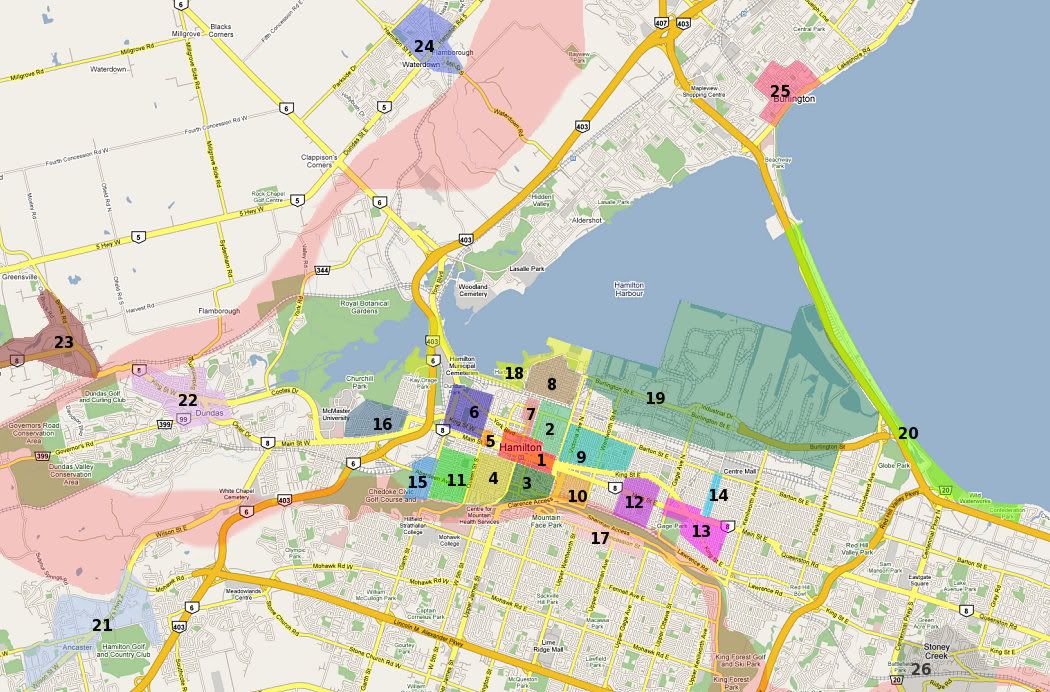Click the route 99 marker beside Dundas

pyautogui.click(x=184, y=419)
